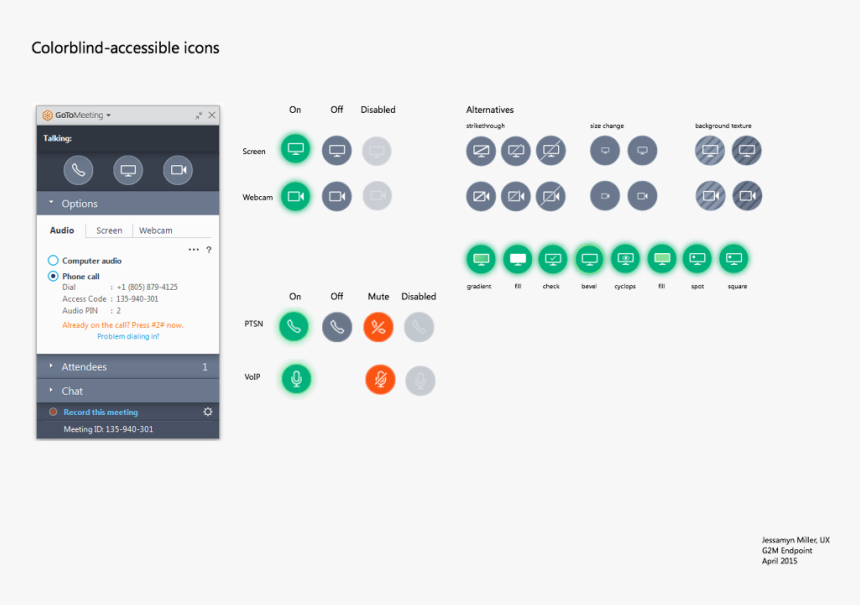
Task: Select the Computer audio radio option
Action: click(x=53, y=261)
